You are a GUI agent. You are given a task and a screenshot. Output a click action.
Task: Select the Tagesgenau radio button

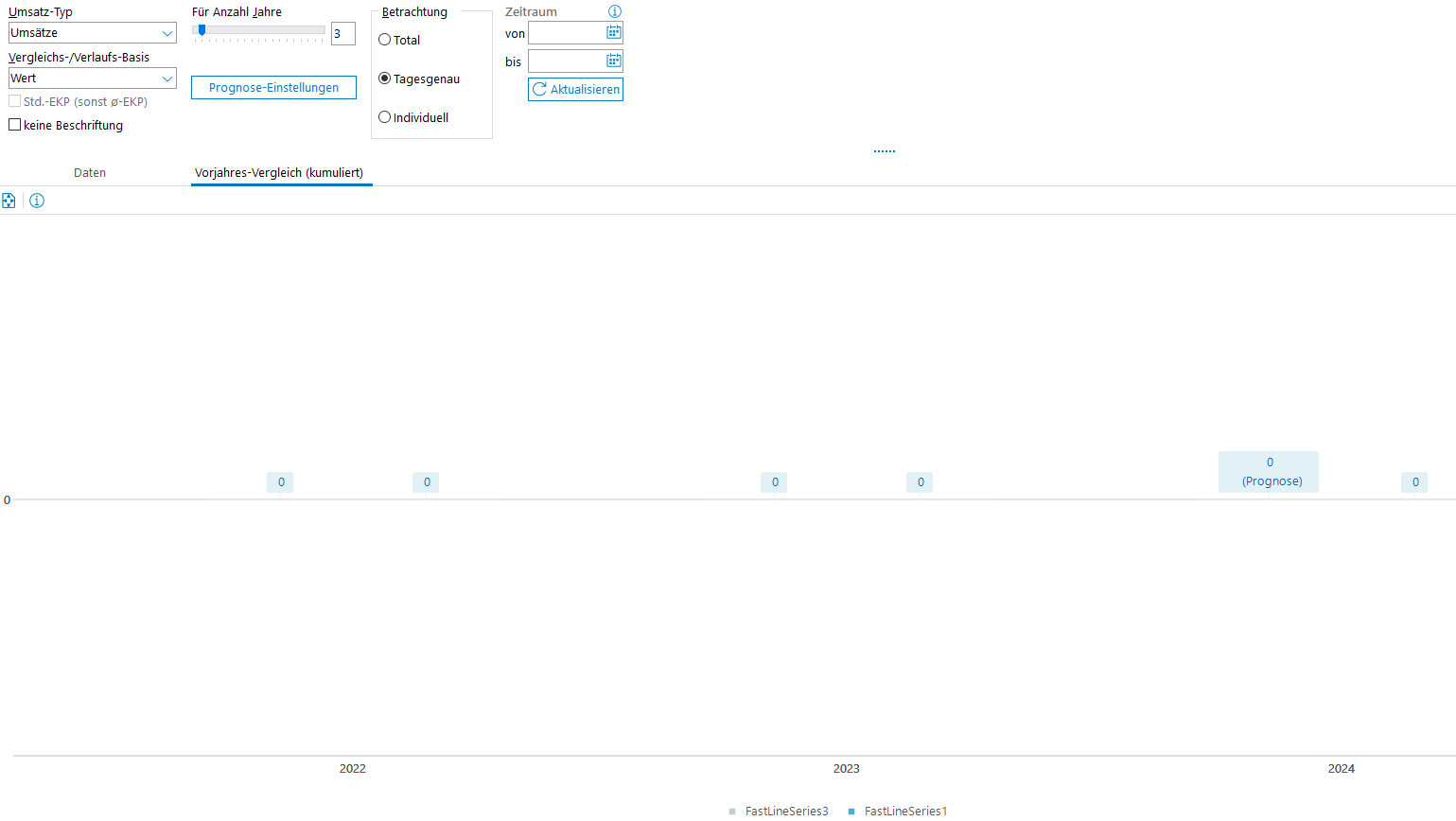(x=385, y=79)
